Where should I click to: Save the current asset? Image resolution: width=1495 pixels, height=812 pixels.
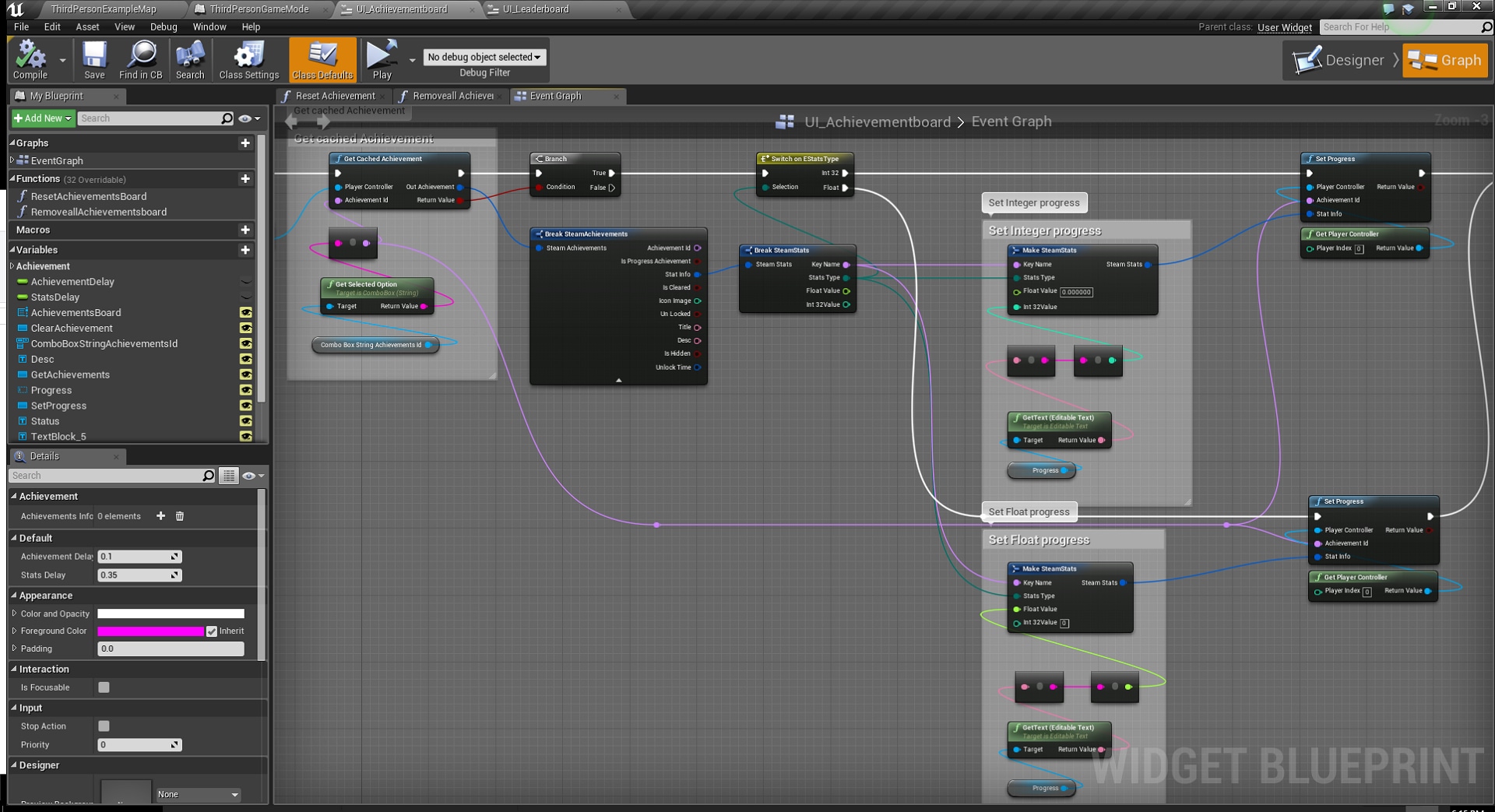point(93,59)
